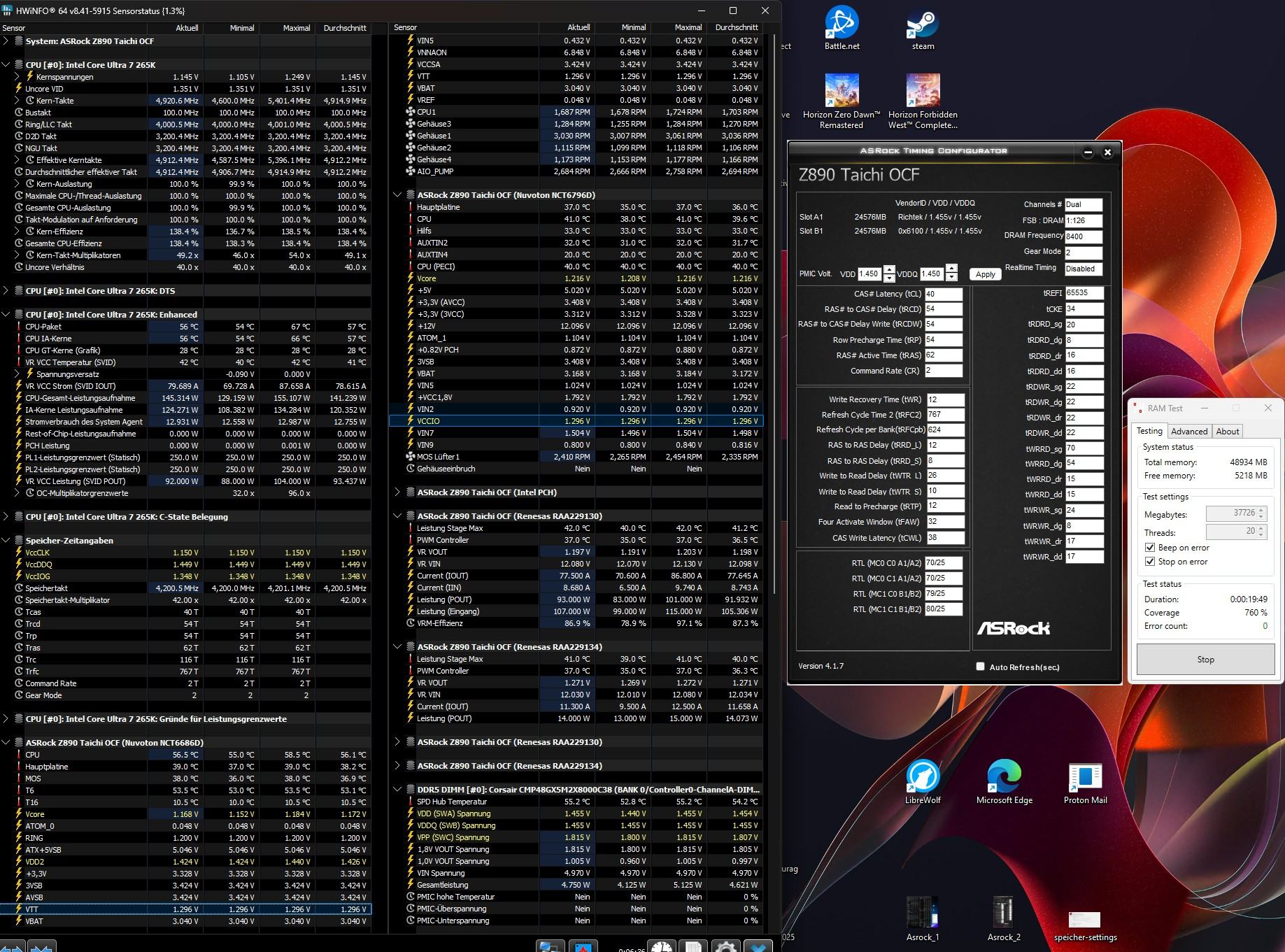Increase the VDDQ PMIC voltage with up arrow
The height and width of the screenshot is (952, 1285).
951,270
